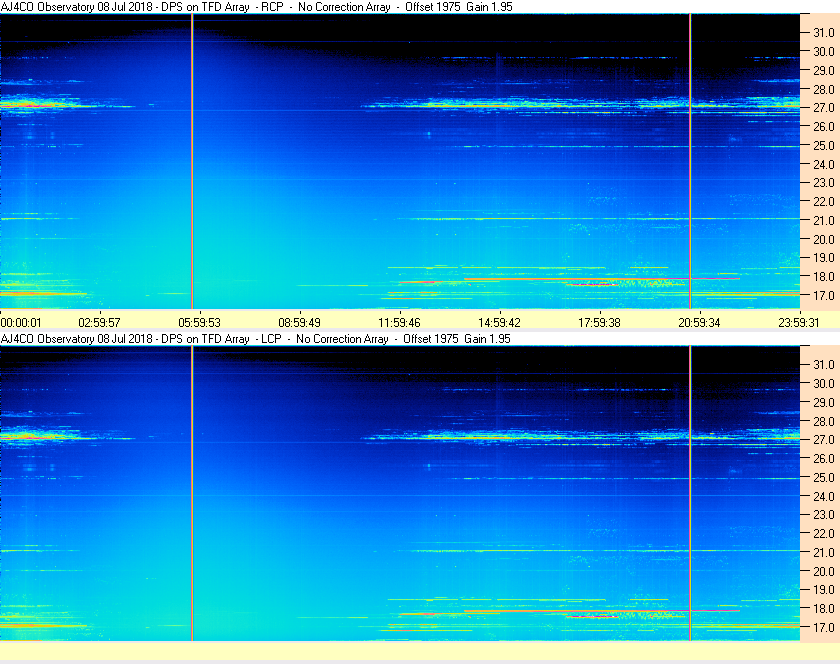Pick the 26.0 frequency label in LCP panel
Viewport: 840px width, 664px height.
(824, 458)
